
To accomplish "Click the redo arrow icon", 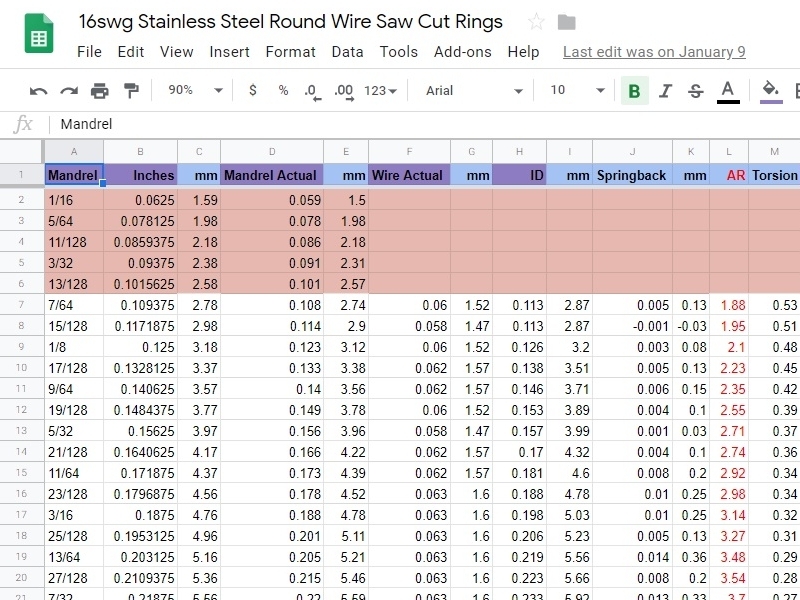I will pyautogui.click(x=69, y=91).
